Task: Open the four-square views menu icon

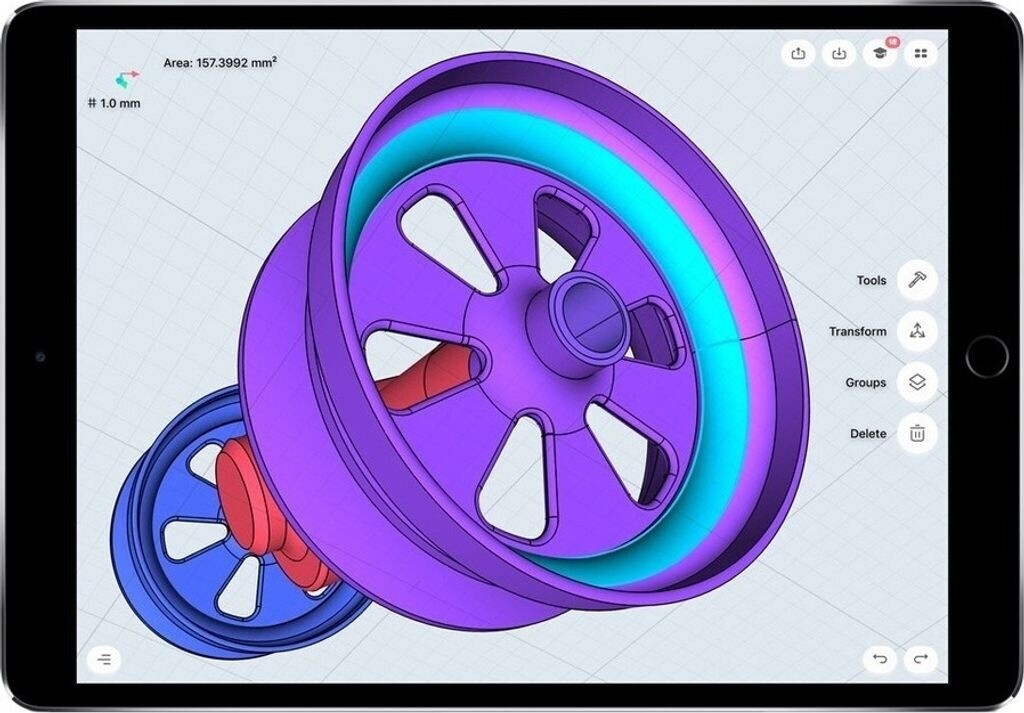Action: click(x=921, y=54)
